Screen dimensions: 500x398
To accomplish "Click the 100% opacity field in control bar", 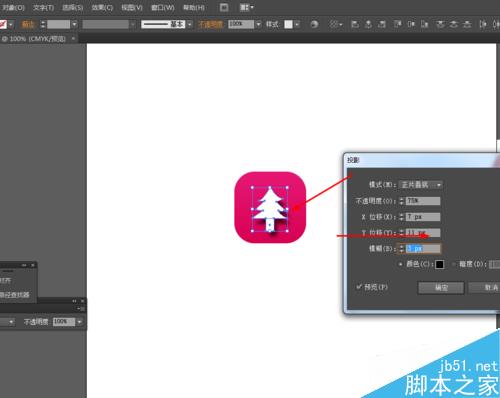I will click(x=241, y=24).
